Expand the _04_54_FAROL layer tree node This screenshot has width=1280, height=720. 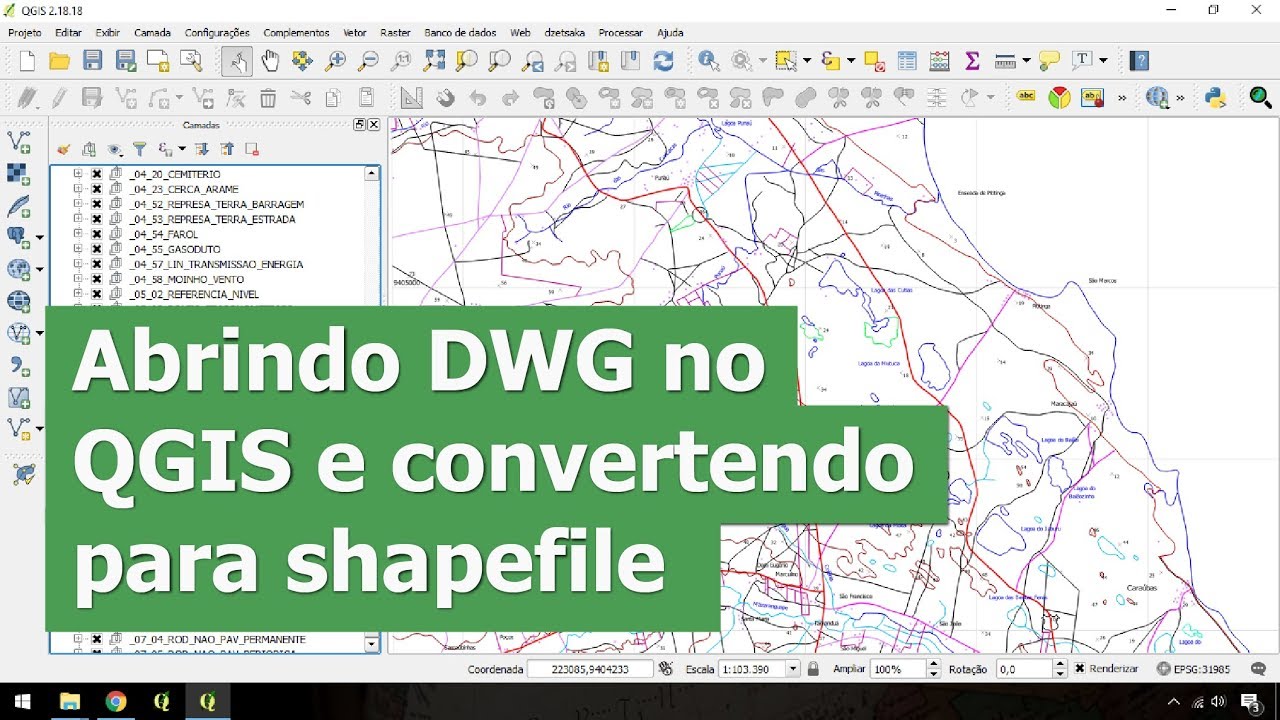pos(77,234)
